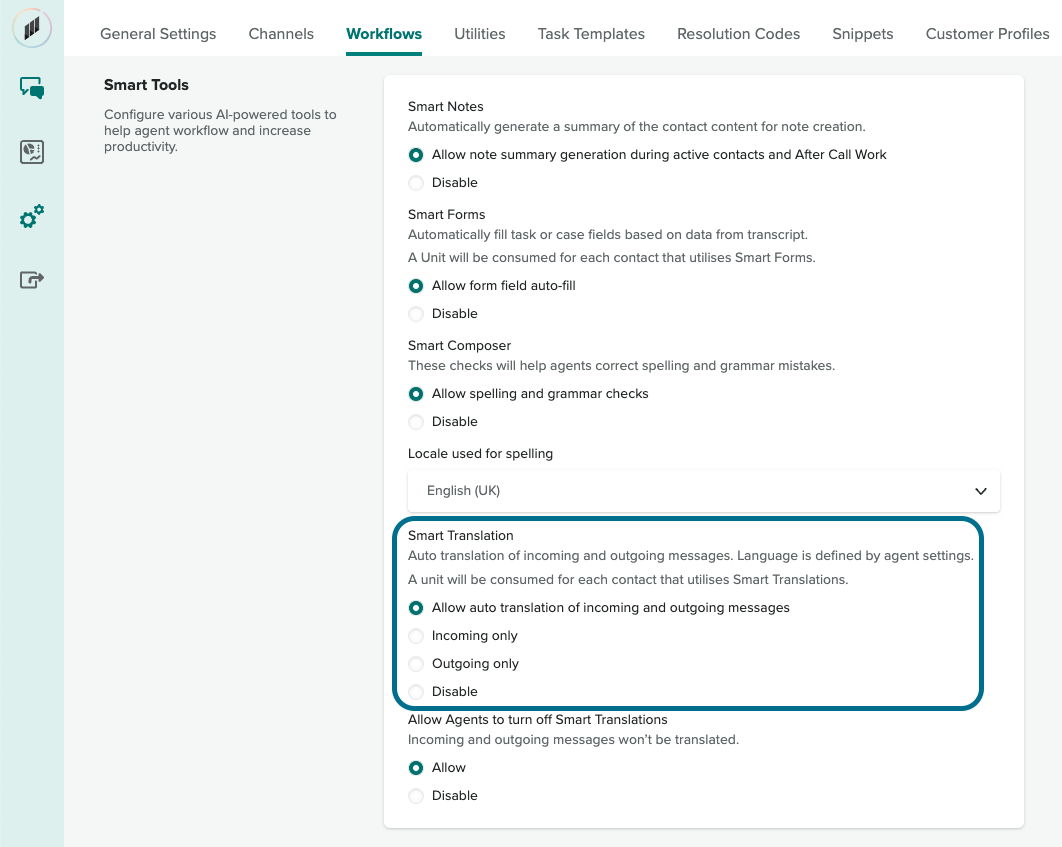Screen dimensions: 1062x847
Task: Open the Snippets tab
Action: point(862,34)
